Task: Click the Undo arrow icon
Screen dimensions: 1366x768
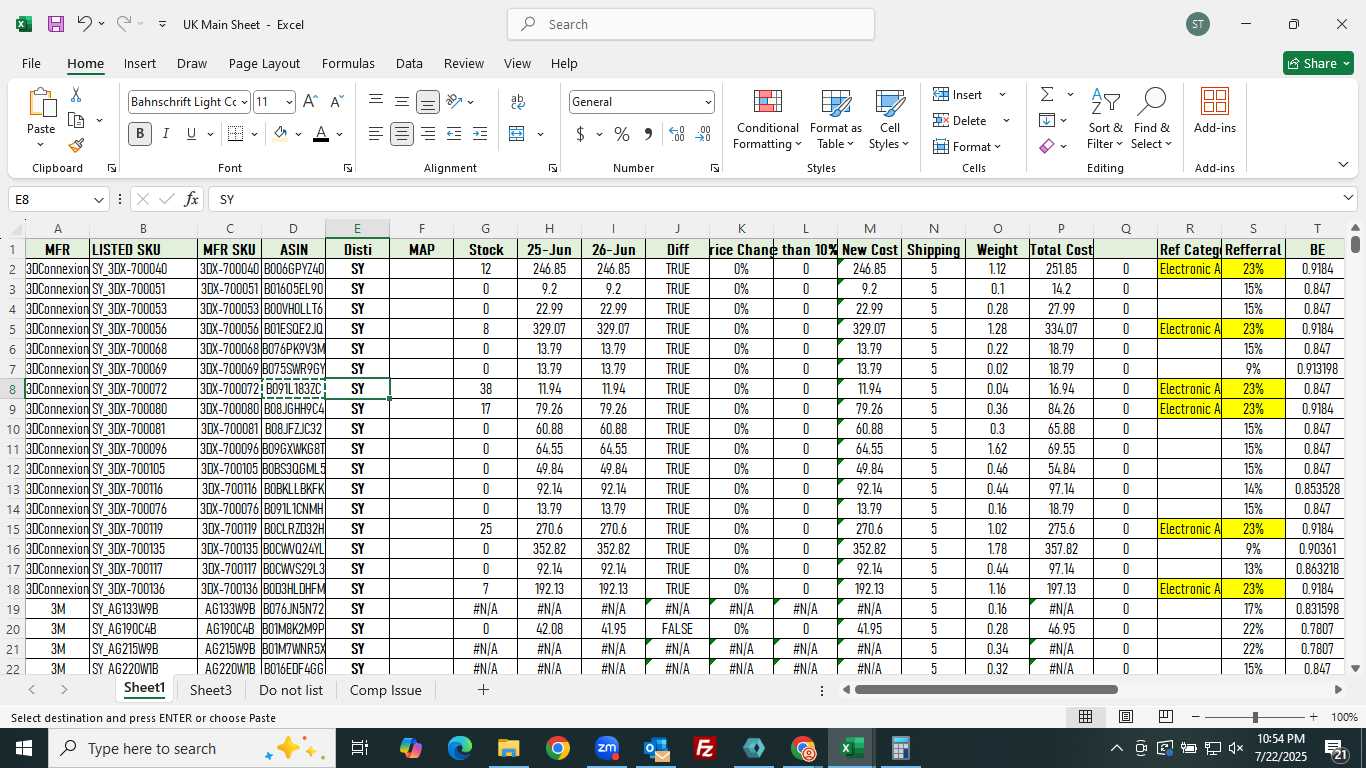Action: (85, 24)
